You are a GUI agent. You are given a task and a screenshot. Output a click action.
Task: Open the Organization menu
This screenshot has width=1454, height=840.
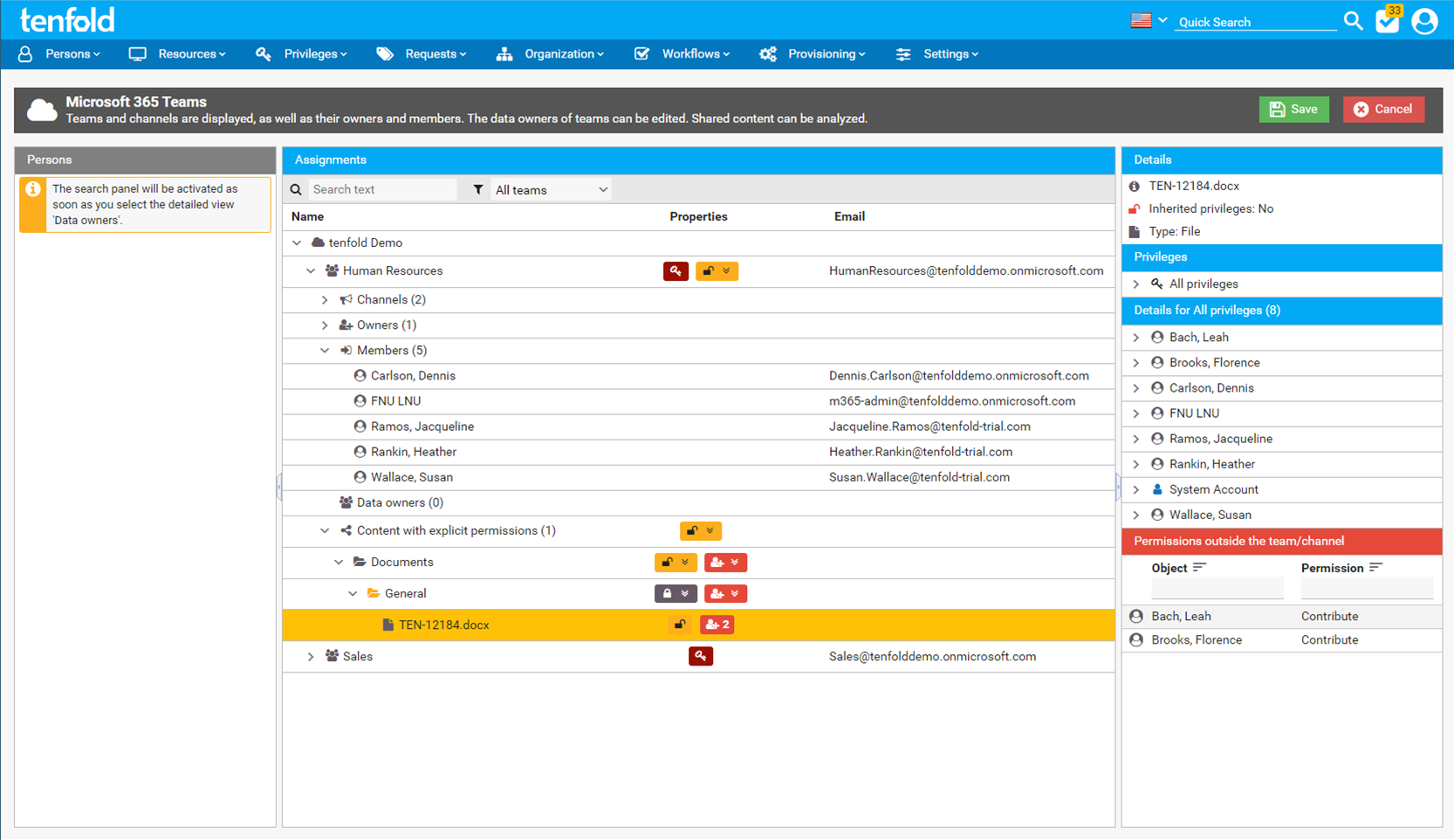(x=551, y=54)
